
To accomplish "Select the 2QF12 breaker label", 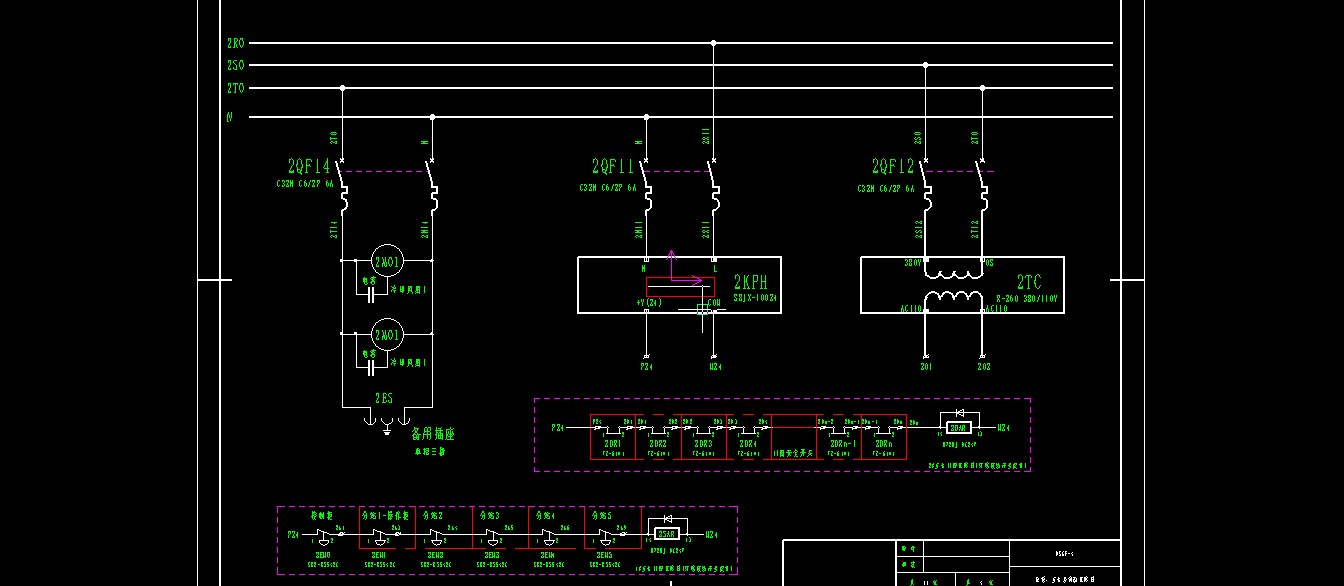I will (x=893, y=167).
